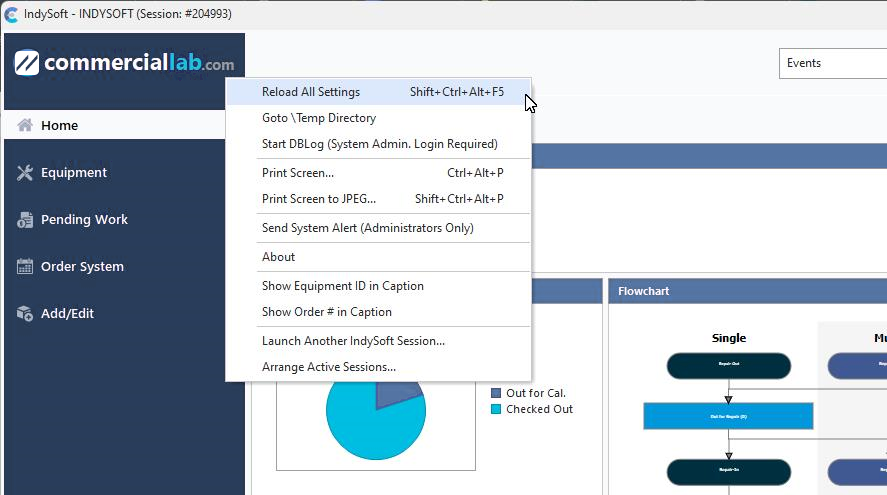Open the About menu entry
The height and width of the screenshot is (495, 887).
pos(378,257)
